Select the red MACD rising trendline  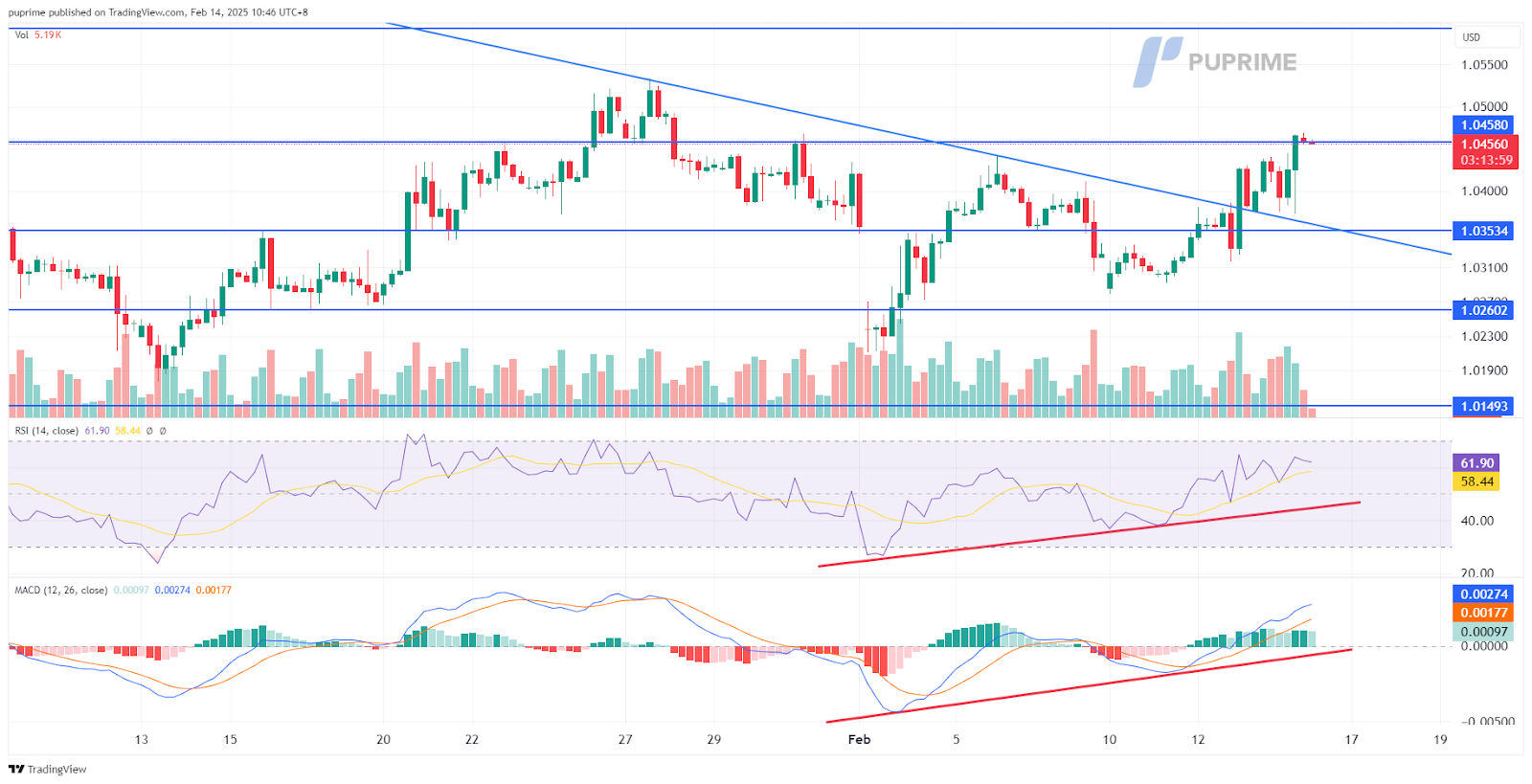[x=1089, y=685]
